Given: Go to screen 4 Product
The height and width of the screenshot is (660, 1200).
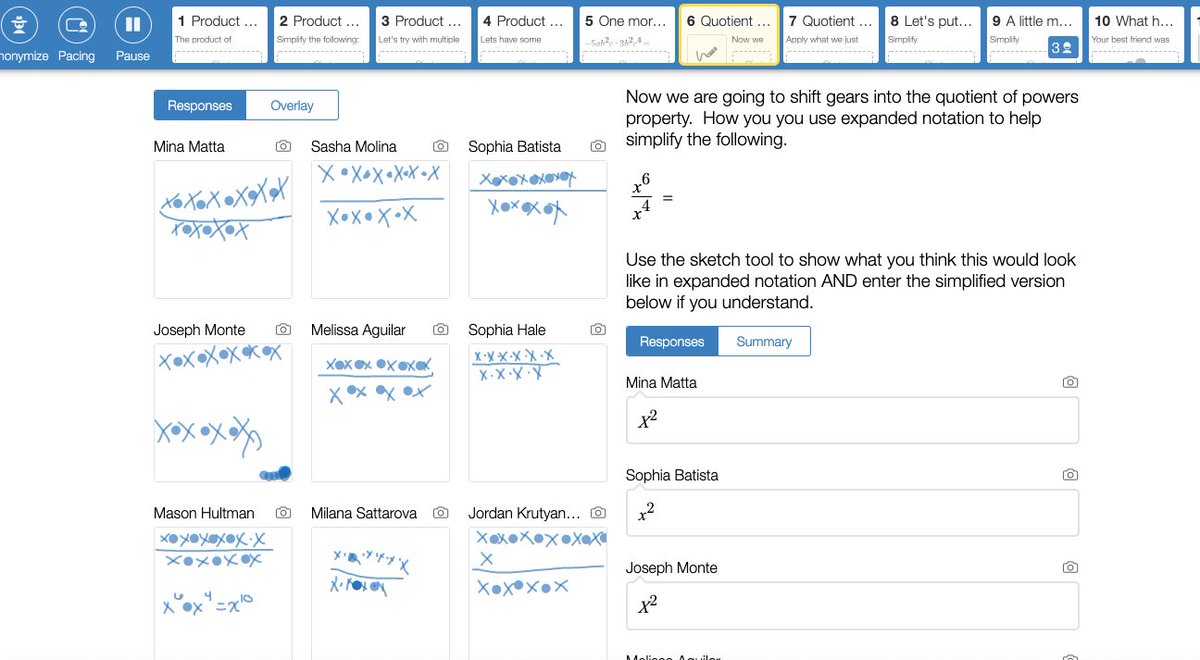Looking at the screenshot, I should [525, 35].
